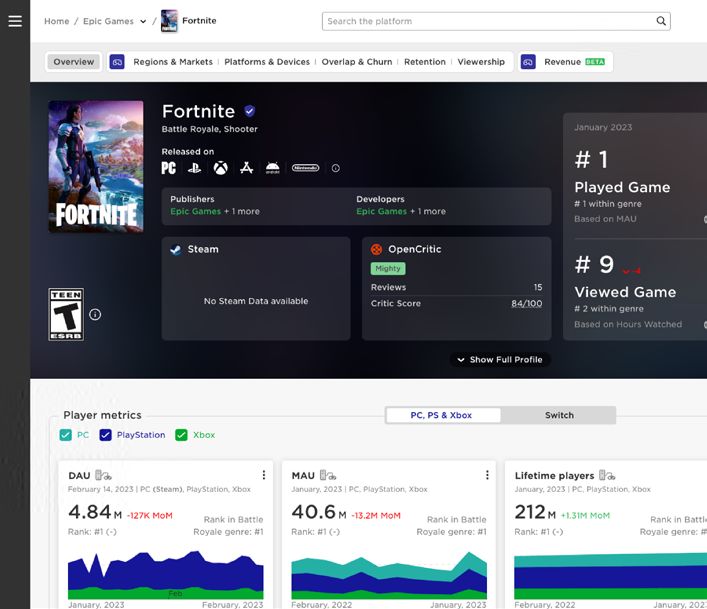Expand the Epic Games breadcrumb dropdown
The height and width of the screenshot is (609, 707).
click(x=143, y=21)
